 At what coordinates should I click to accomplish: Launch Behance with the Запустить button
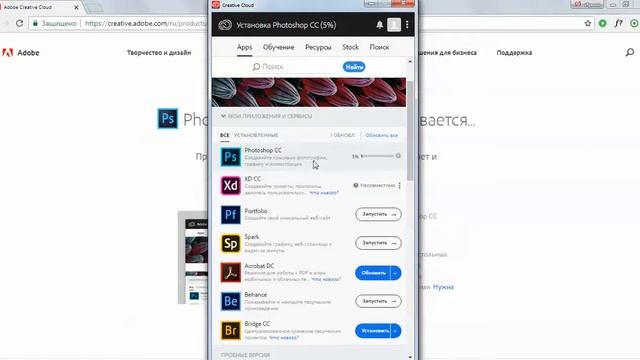378,301
